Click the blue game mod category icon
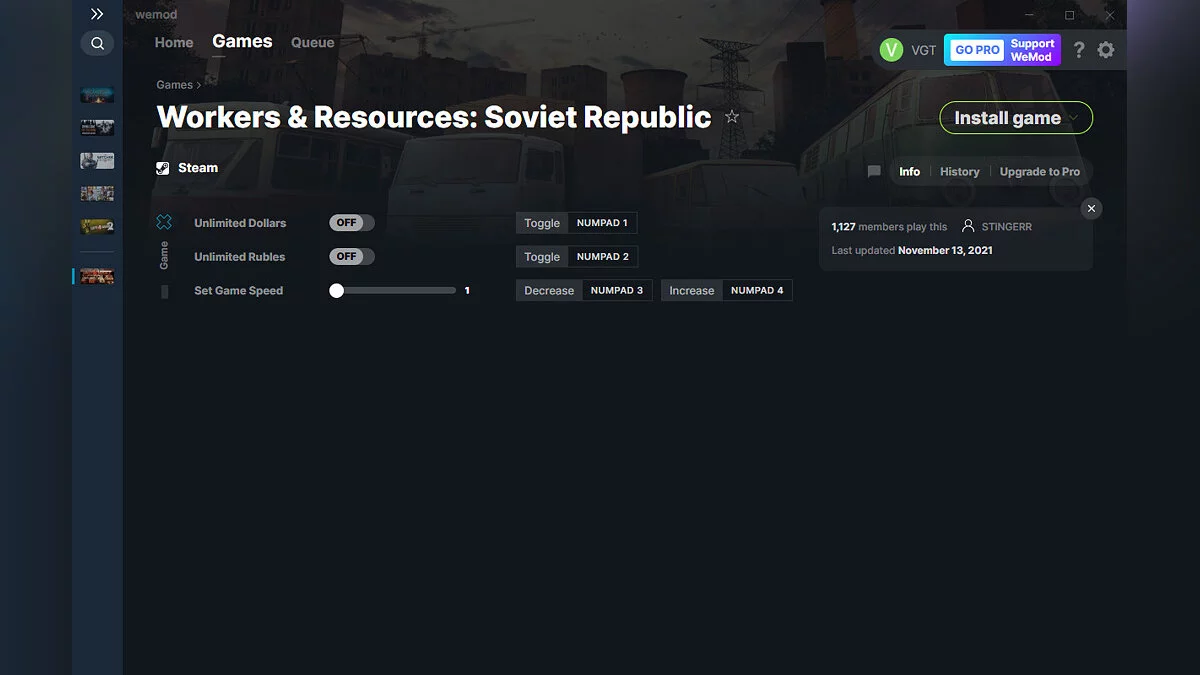The image size is (1200, 675). click(163, 222)
